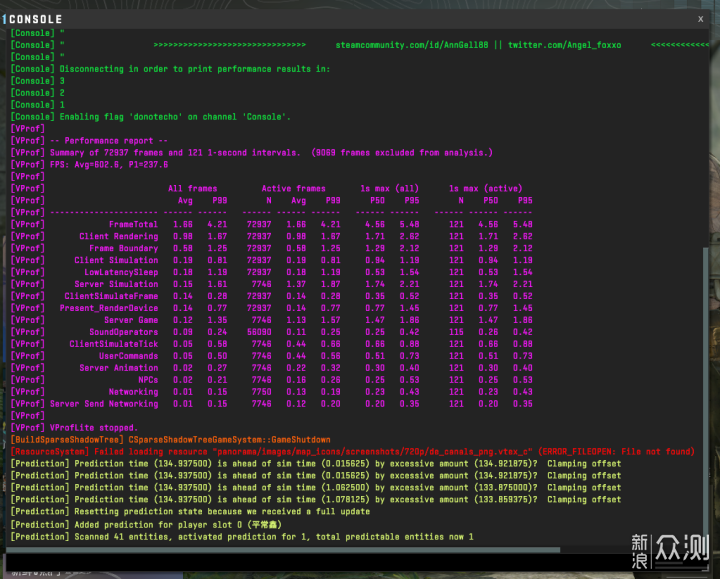Click the BuildSparseShadowTree GameShutdown line
720x579 pixels.
tap(170, 440)
